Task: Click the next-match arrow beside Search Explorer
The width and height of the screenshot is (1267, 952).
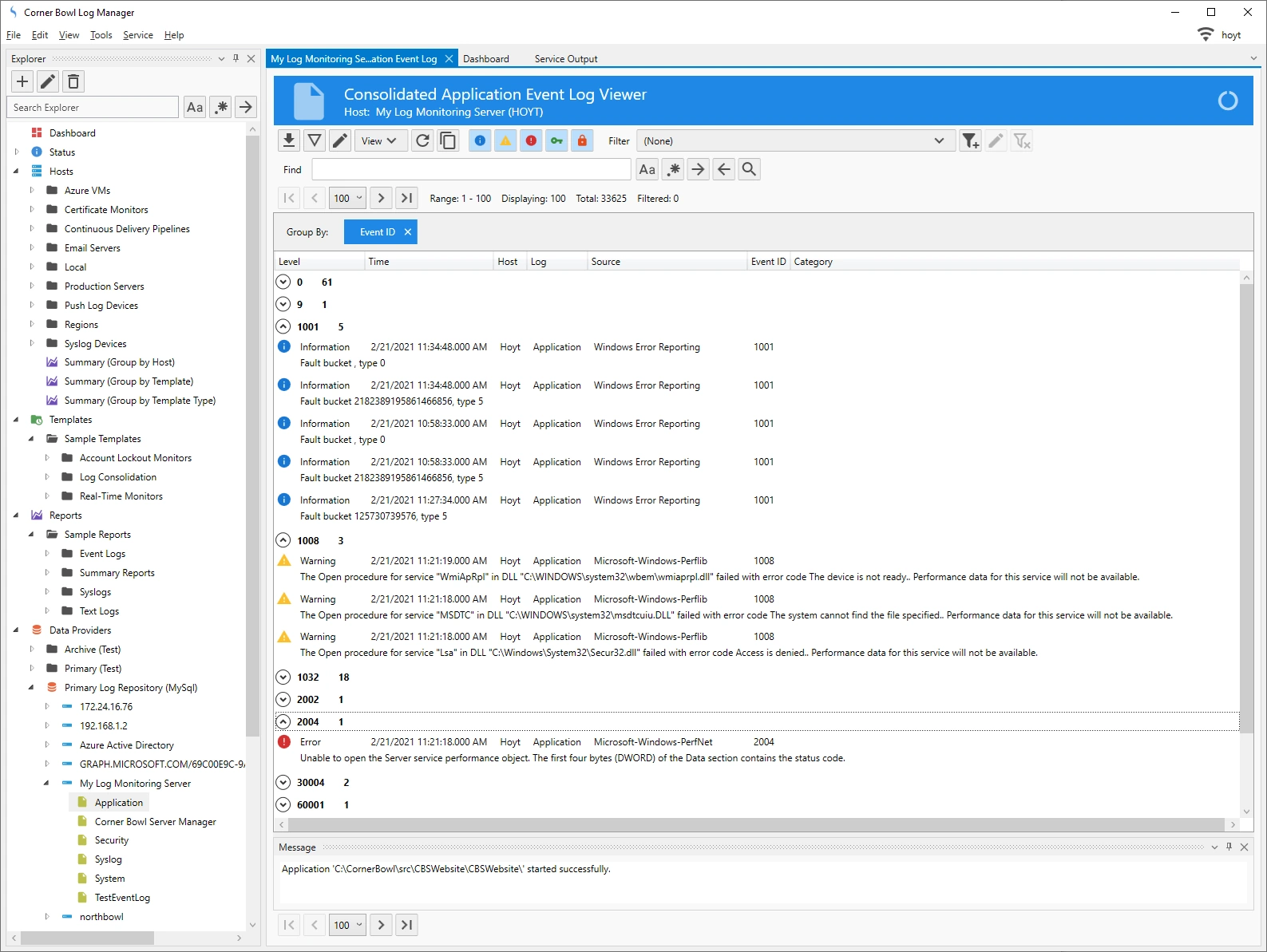Action: [246, 107]
